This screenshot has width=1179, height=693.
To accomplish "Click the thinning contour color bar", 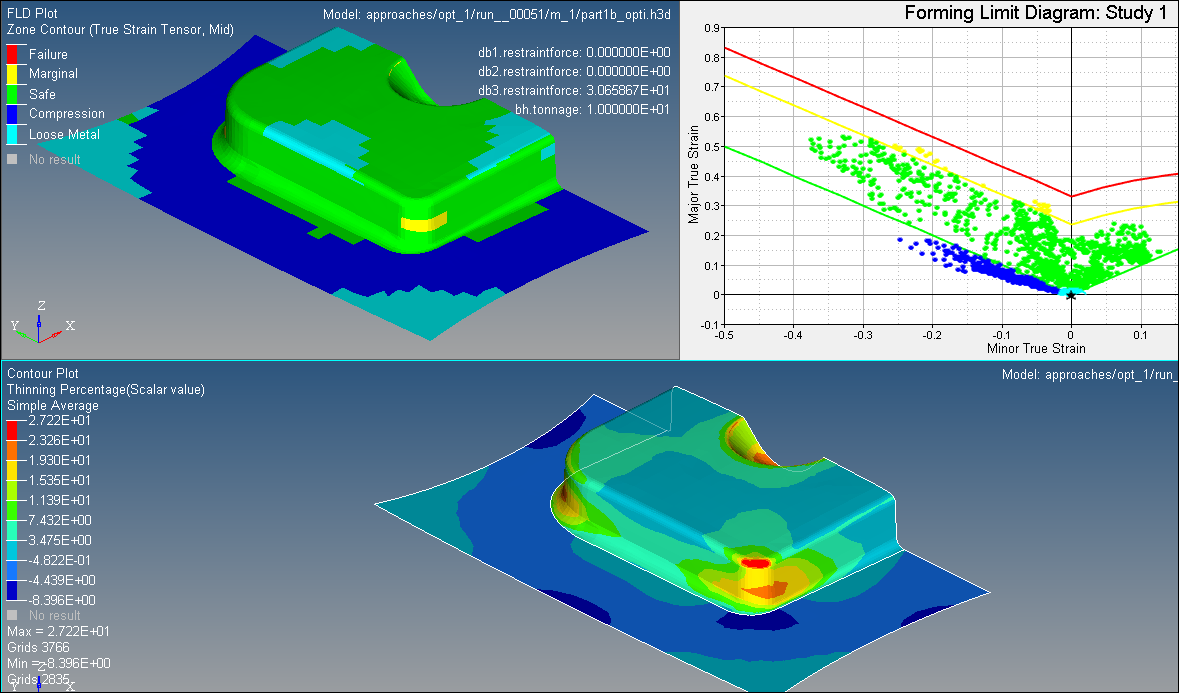I will click(x=12, y=510).
